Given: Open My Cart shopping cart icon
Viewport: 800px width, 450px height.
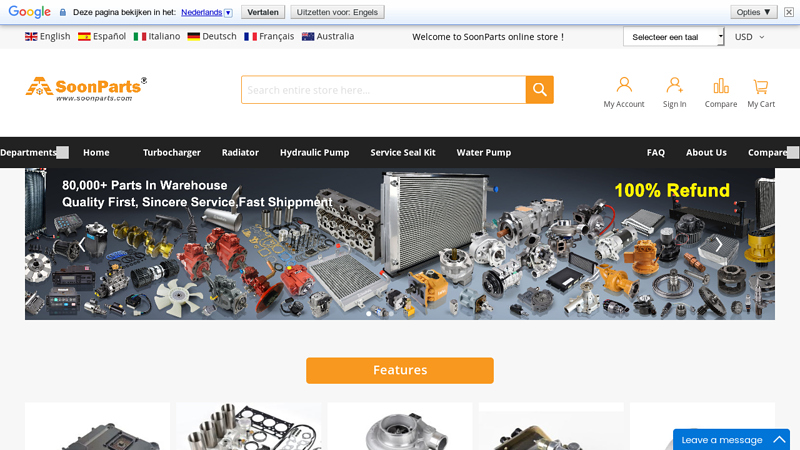Looking at the screenshot, I should [x=761, y=86].
